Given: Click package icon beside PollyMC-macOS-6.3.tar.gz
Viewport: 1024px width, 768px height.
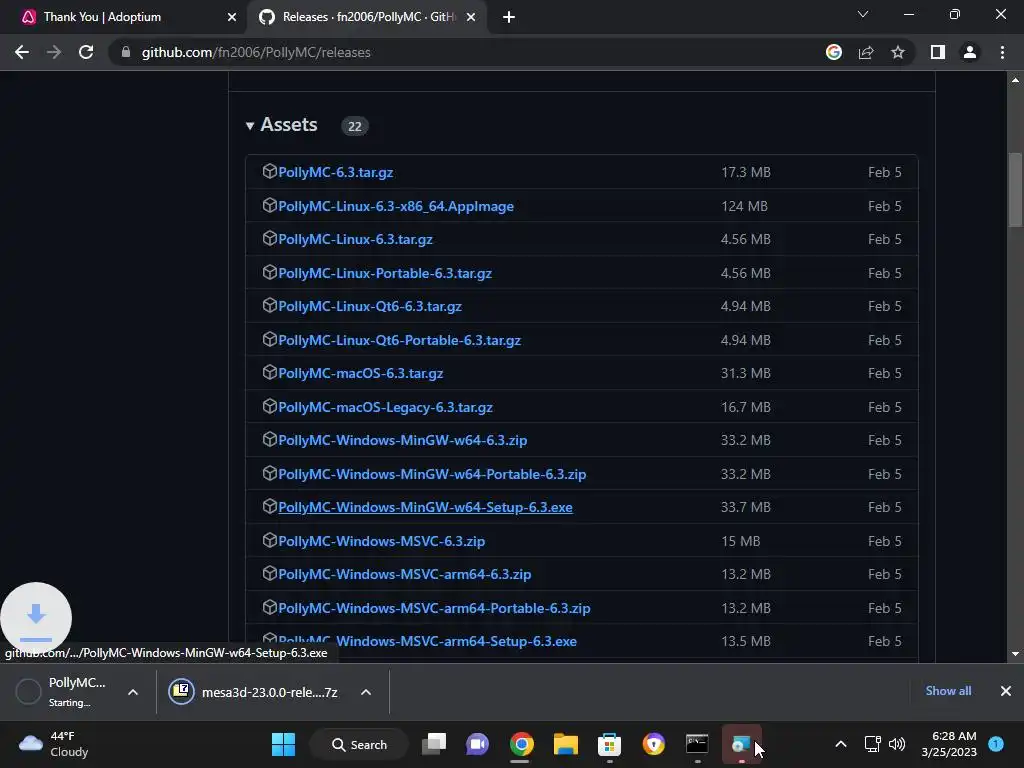Looking at the screenshot, I should [x=270, y=372].
